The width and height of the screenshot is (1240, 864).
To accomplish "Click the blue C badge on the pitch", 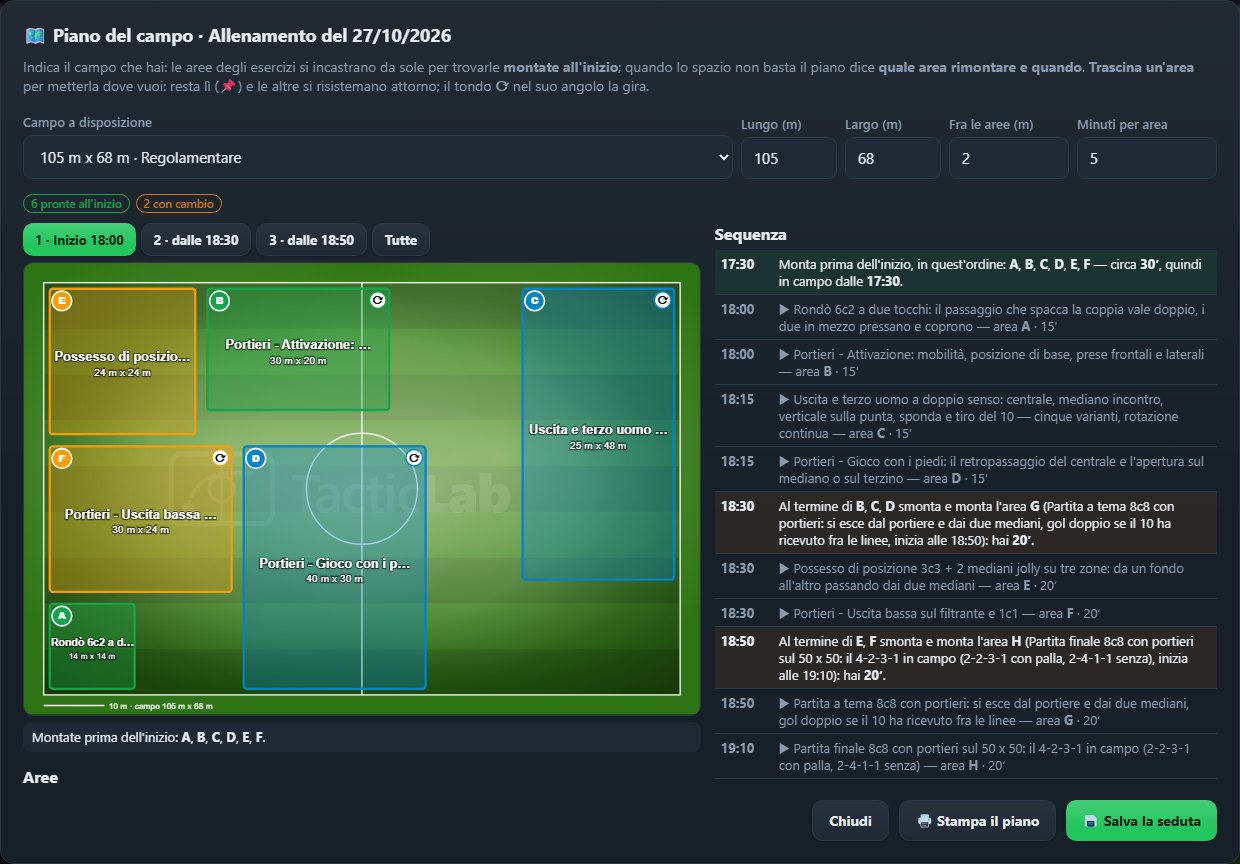I will (x=534, y=300).
